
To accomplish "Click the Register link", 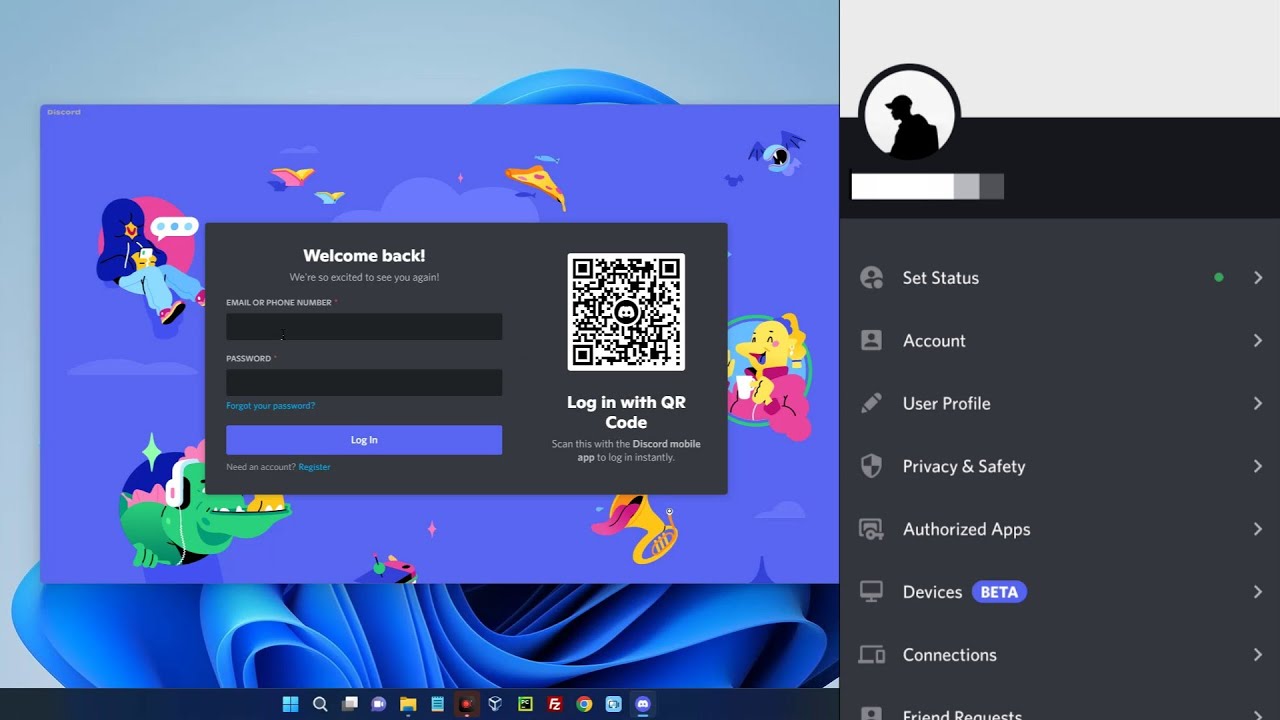I will click(x=314, y=467).
